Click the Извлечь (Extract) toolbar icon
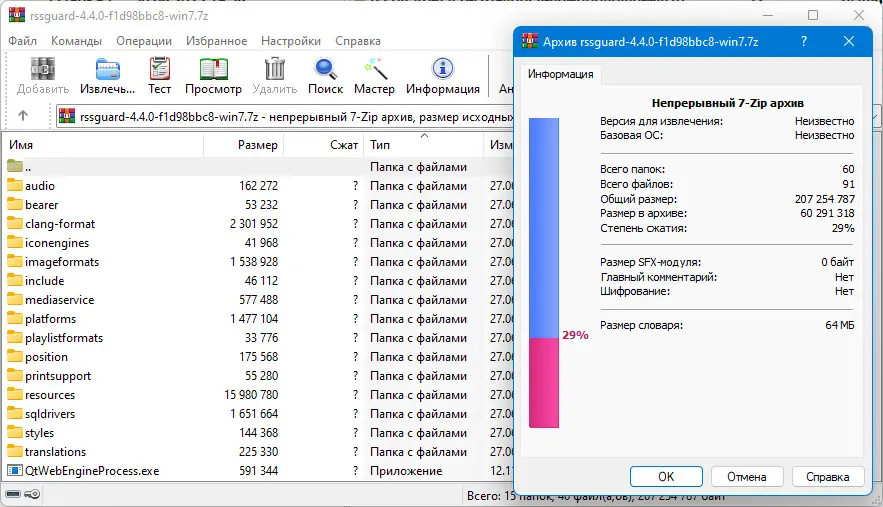Screen dimensions: 883x507 click(x=107, y=69)
